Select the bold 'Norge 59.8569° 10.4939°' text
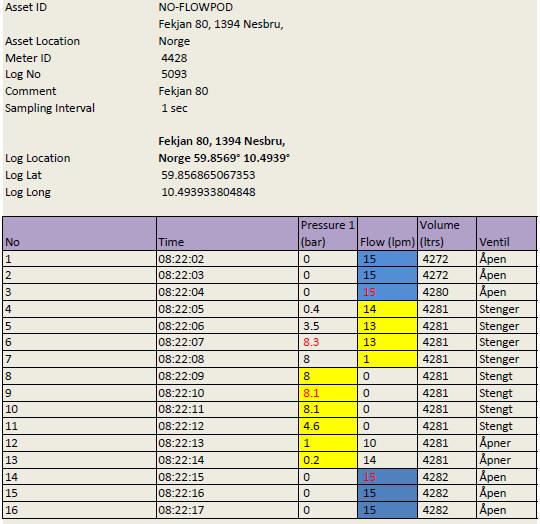The height and width of the screenshot is (524, 540). [224, 158]
